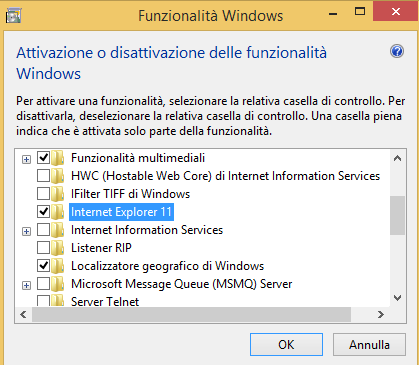This screenshot has width=419, height=365.
Task: Select the Server Telnet list entry
Action: click(105, 301)
